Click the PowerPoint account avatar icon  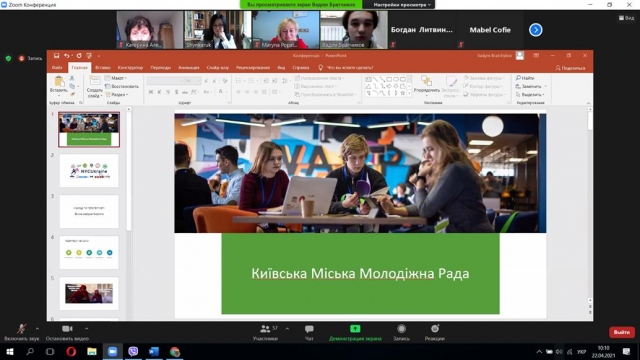520,56
